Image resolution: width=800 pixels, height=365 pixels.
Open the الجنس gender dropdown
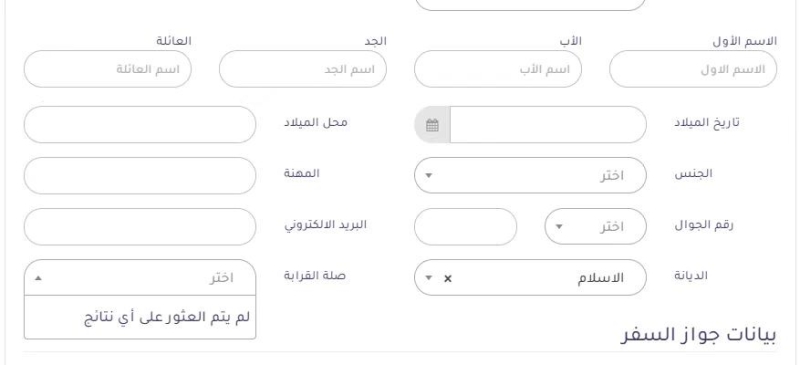(530, 176)
